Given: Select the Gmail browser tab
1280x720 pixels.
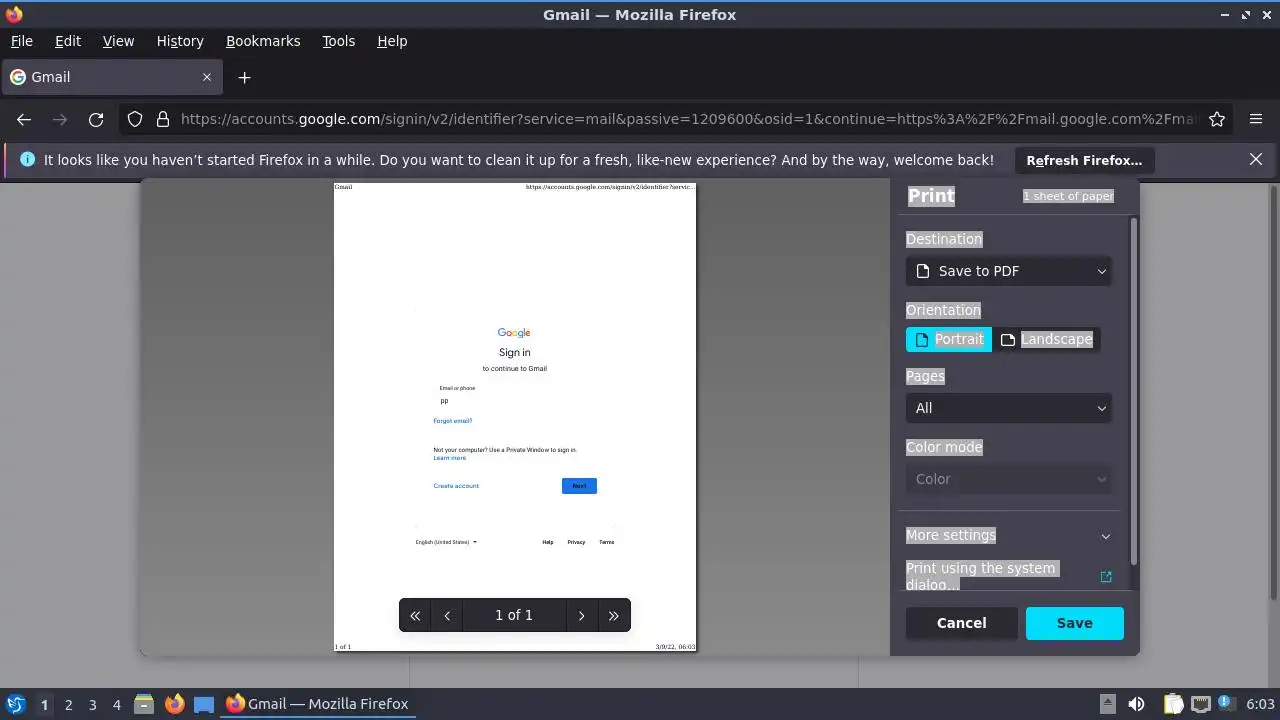Looking at the screenshot, I should [112, 77].
